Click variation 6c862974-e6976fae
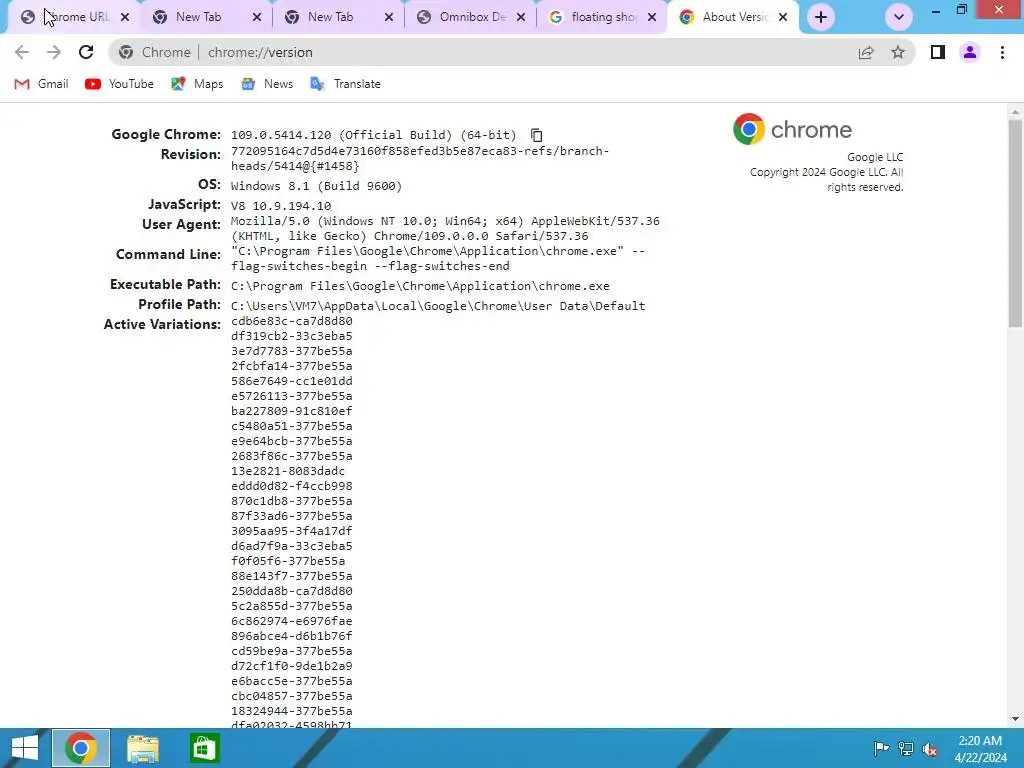The image size is (1024, 768). click(x=292, y=621)
